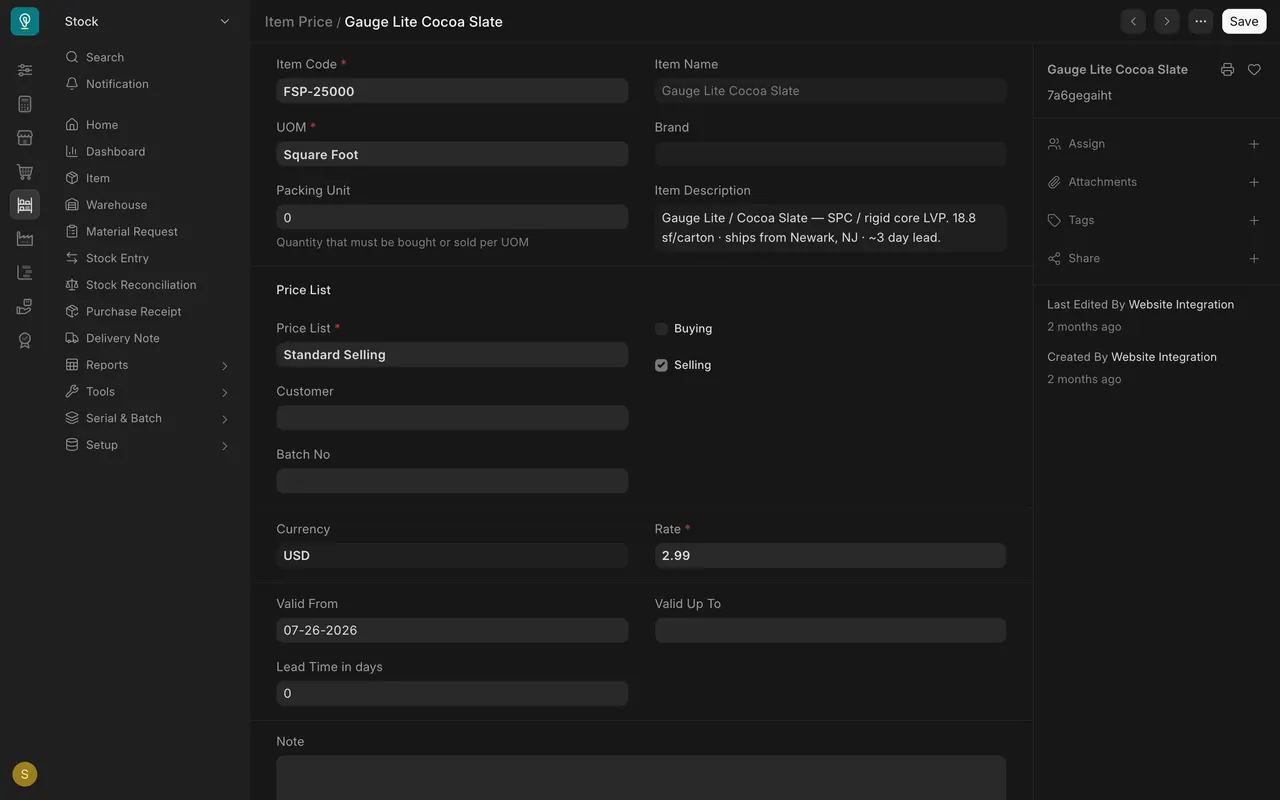Open the calculator icon module in the rail
The image size is (1280, 800).
click(x=25, y=104)
